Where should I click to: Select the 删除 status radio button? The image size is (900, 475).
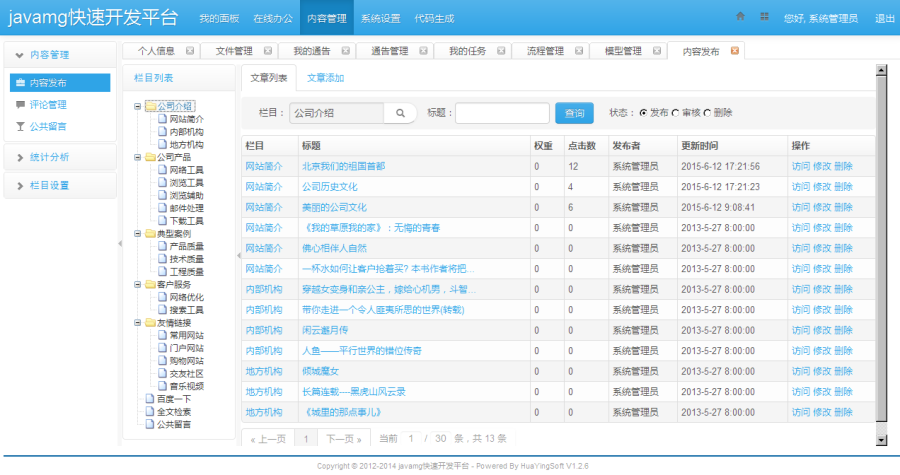point(707,113)
